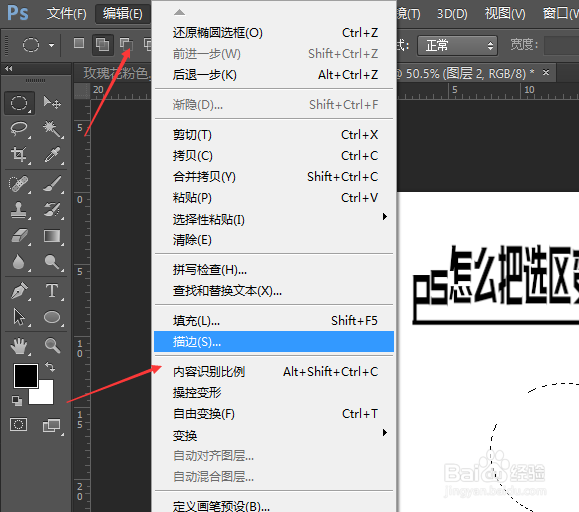Open the style dropdown showing 正常
579x512 pixels.
(458, 46)
